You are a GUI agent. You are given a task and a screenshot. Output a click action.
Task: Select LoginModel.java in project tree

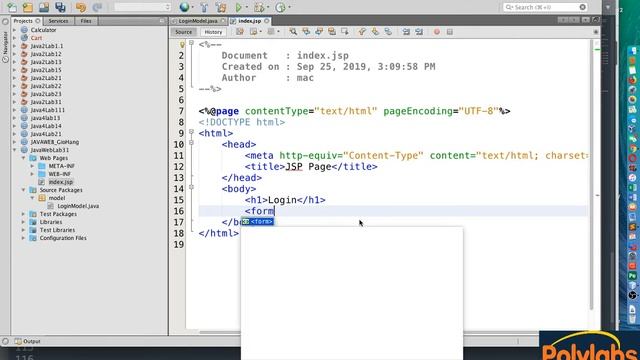click(x=78, y=206)
